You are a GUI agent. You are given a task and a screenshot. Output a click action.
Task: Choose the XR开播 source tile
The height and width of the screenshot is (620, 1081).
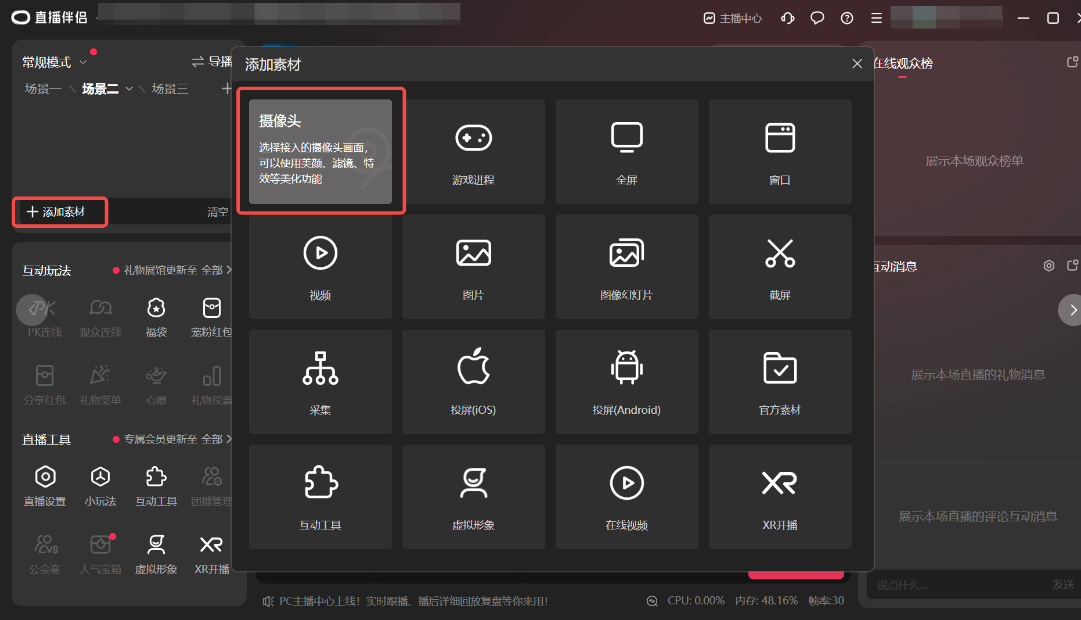pyautogui.click(x=779, y=494)
